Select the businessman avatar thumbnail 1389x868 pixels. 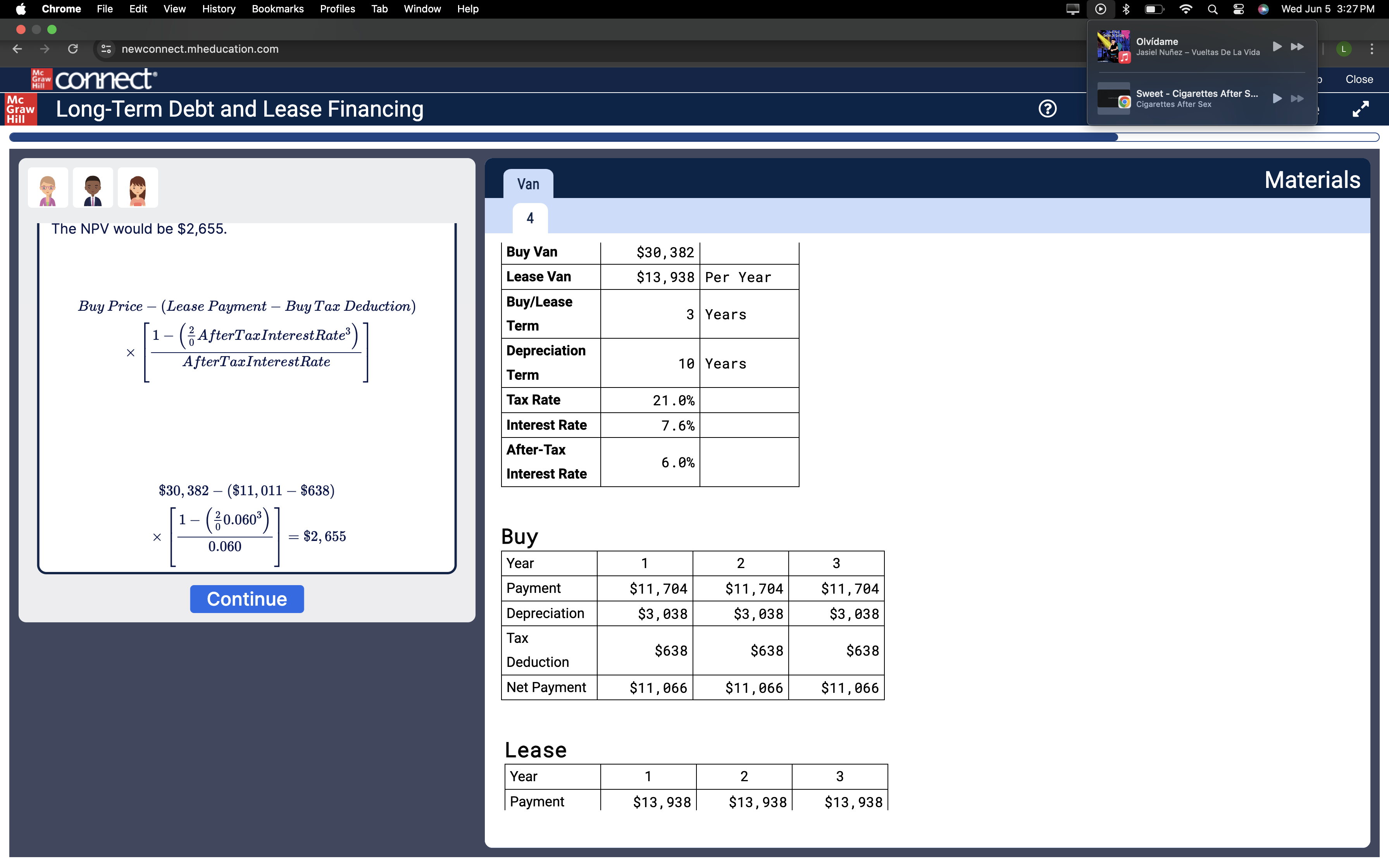(92, 187)
